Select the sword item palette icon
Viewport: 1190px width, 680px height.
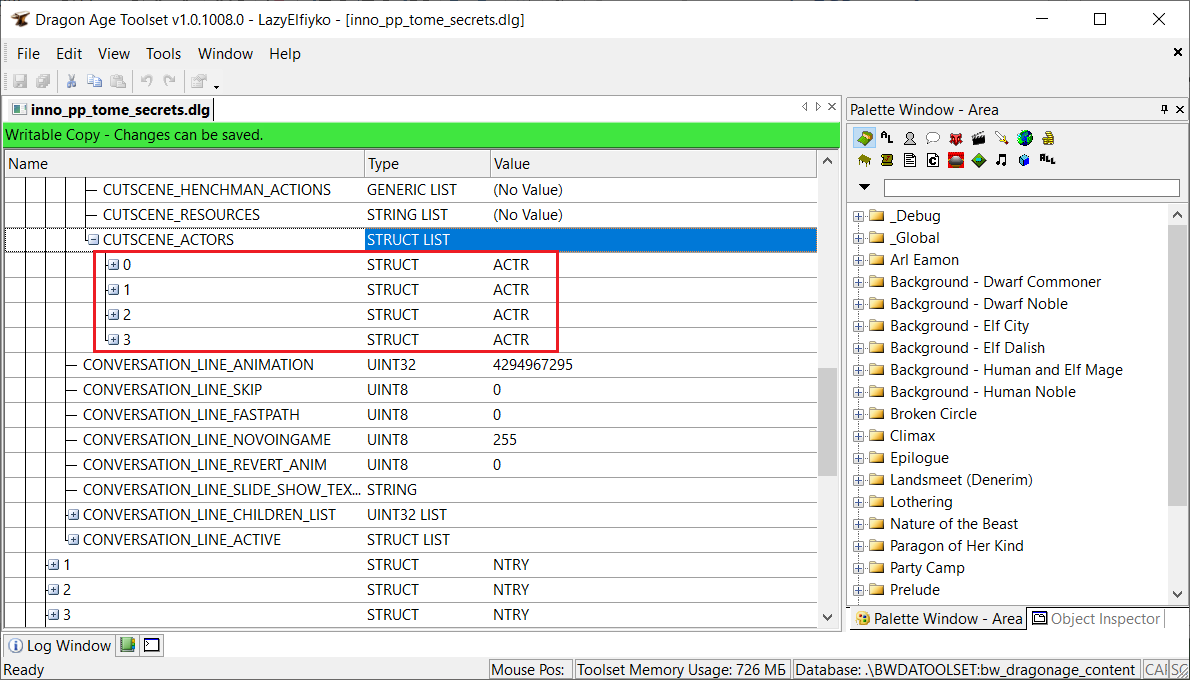[1002, 138]
